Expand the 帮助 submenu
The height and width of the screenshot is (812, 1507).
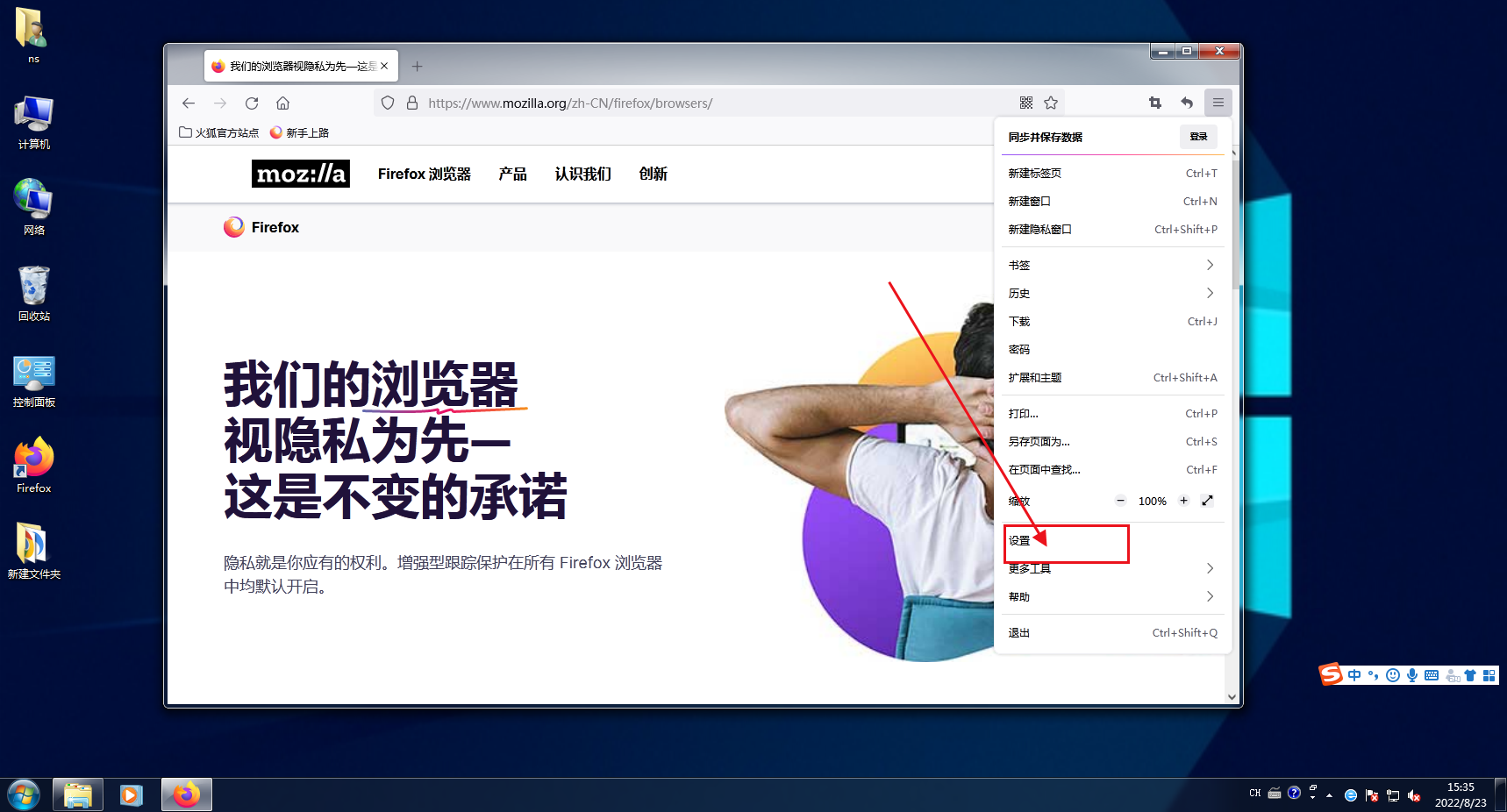pos(1112,597)
